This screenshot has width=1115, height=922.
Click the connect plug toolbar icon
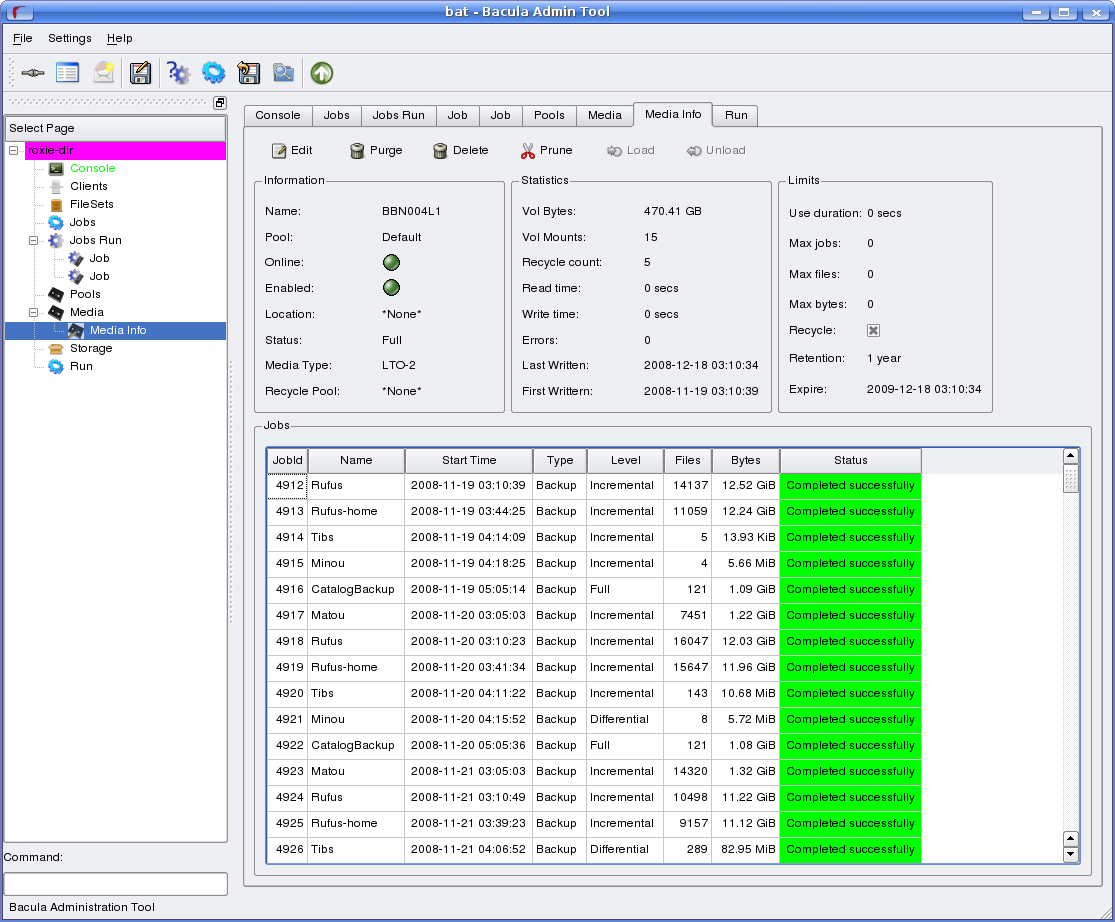32,73
